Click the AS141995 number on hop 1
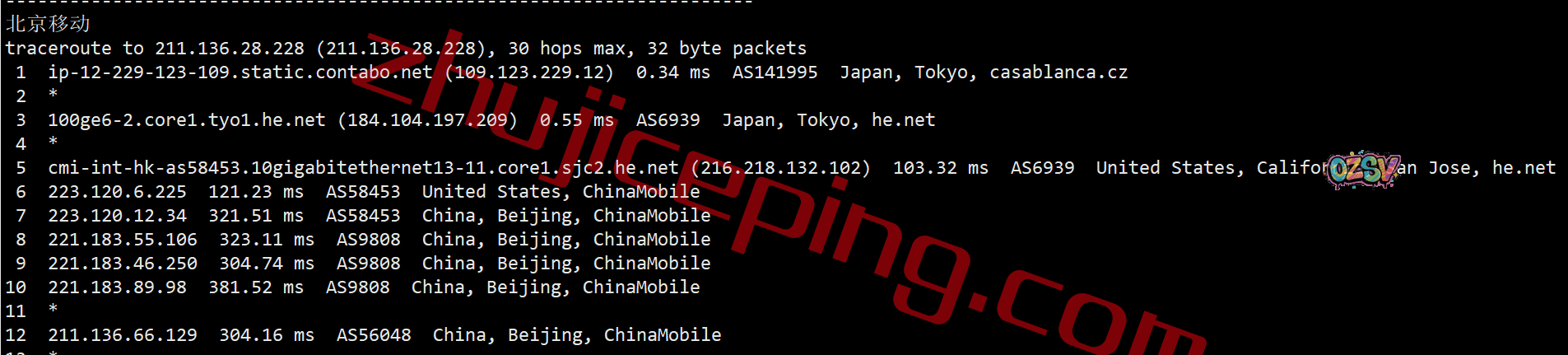The height and width of the screenshot is (355, 1568). tap(775, 72)
